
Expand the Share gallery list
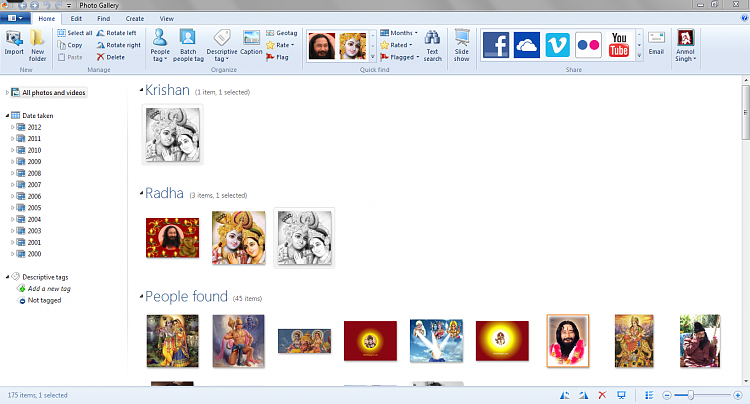[639, 56]
